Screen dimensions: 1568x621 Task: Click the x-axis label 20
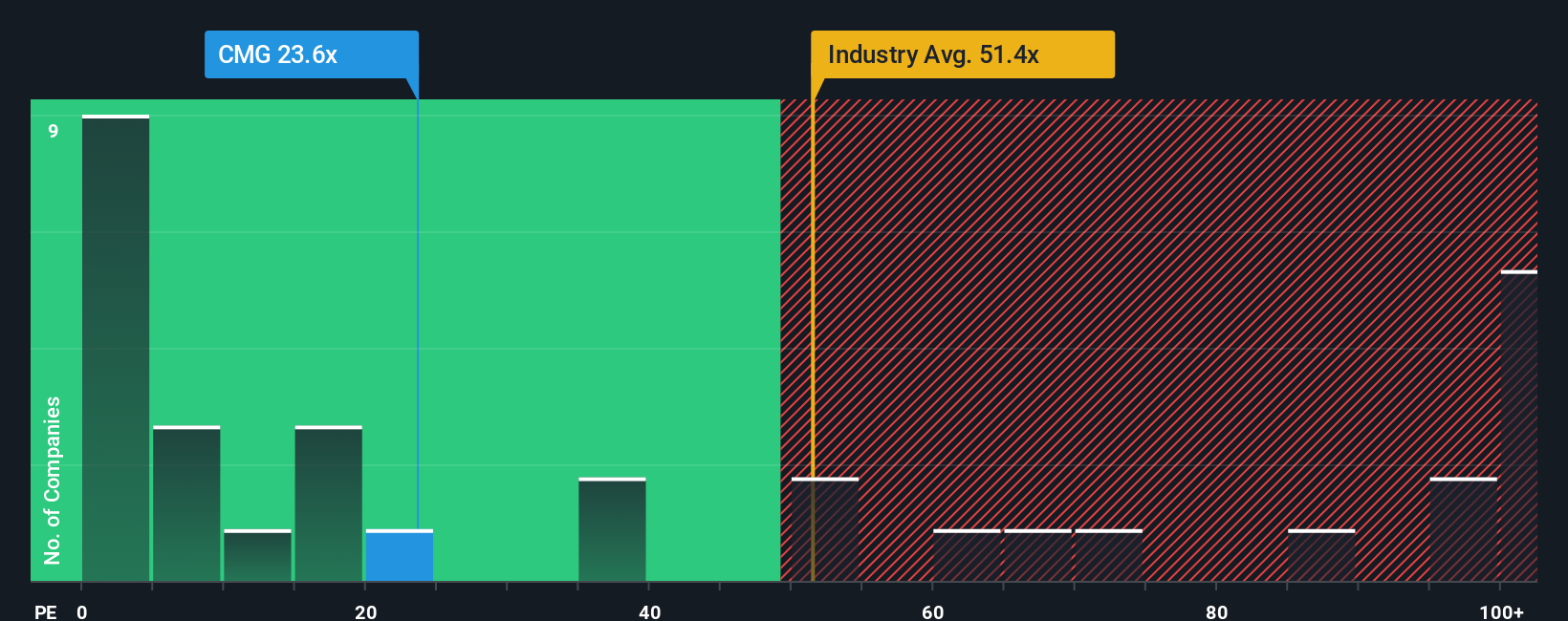pyautogui.click(x=365, y=611)
